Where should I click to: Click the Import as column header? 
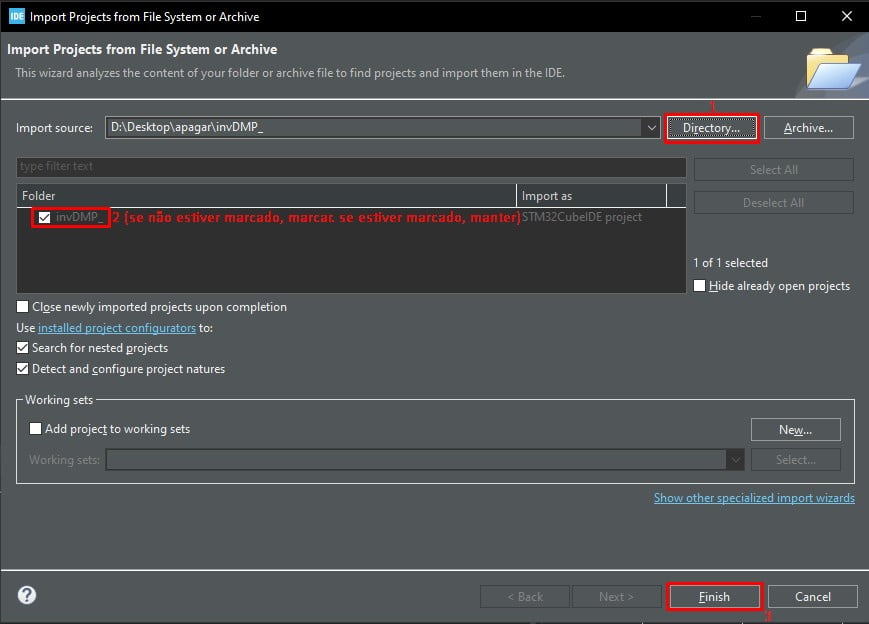(x=591, y=196)
